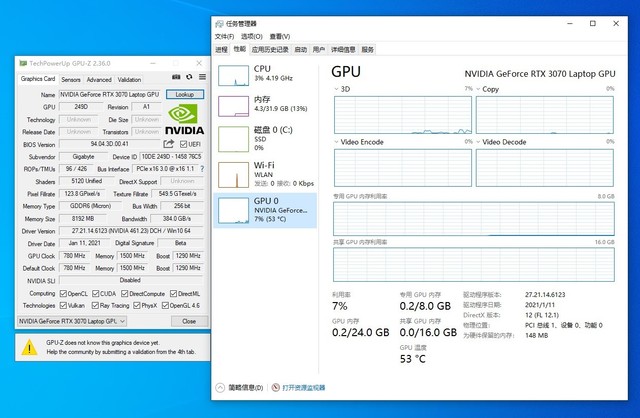Click the Task Manager title bar icon
Viewport: 640px width, 418px height.
tap(219, 24)
